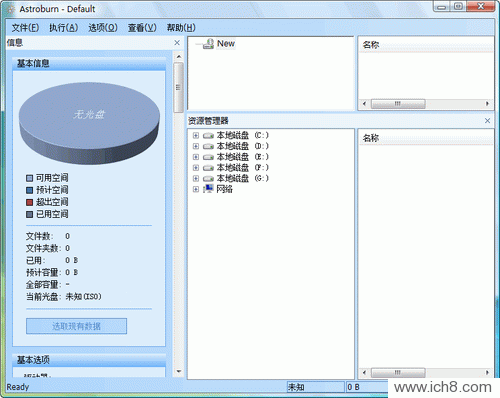Screen dimensions: 500x398
Task: Click the info panel scroll down arrow
Action: click(x=179, y=371)
